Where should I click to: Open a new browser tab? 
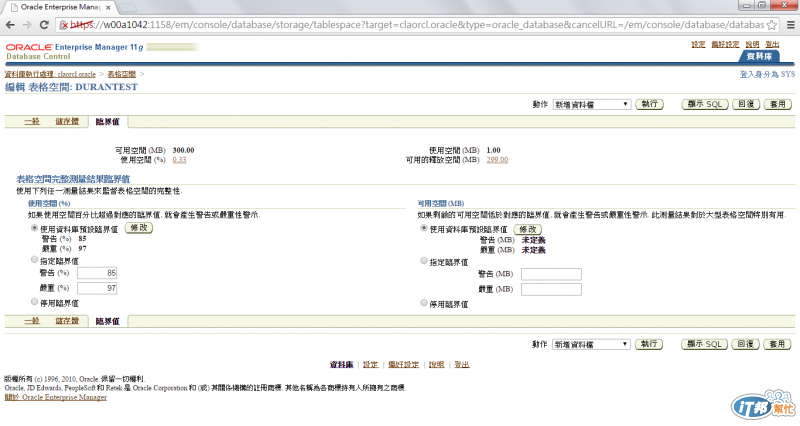pyautogui.click(x=128, y=8)
